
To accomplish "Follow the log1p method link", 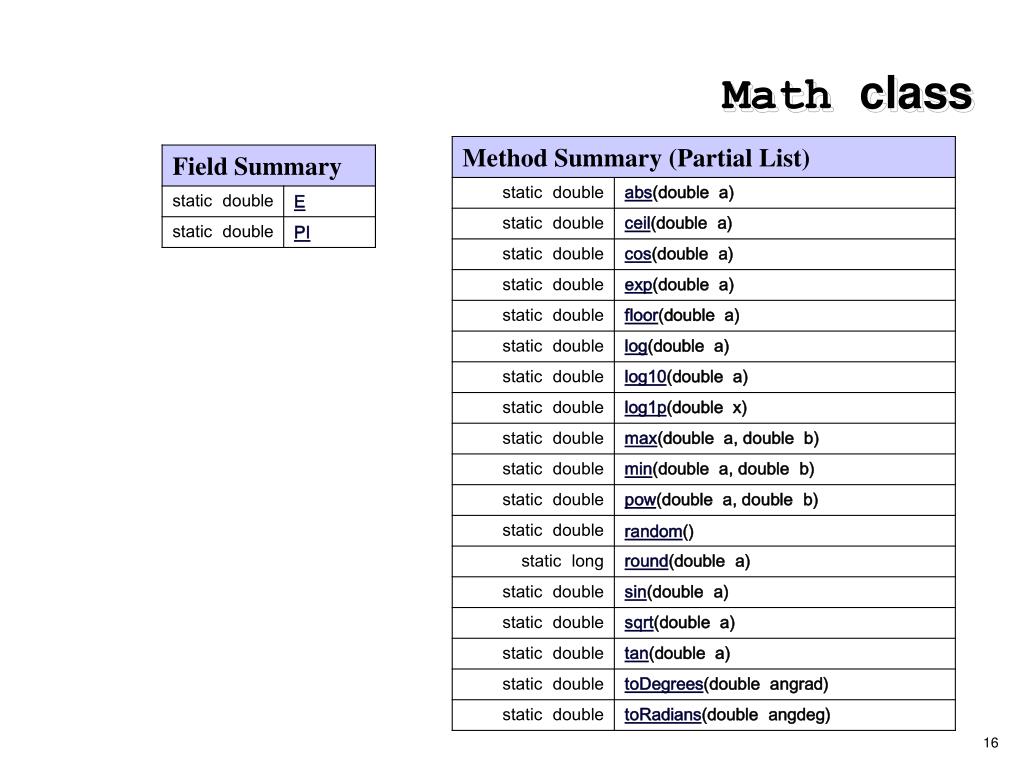I will click(645, 408).
